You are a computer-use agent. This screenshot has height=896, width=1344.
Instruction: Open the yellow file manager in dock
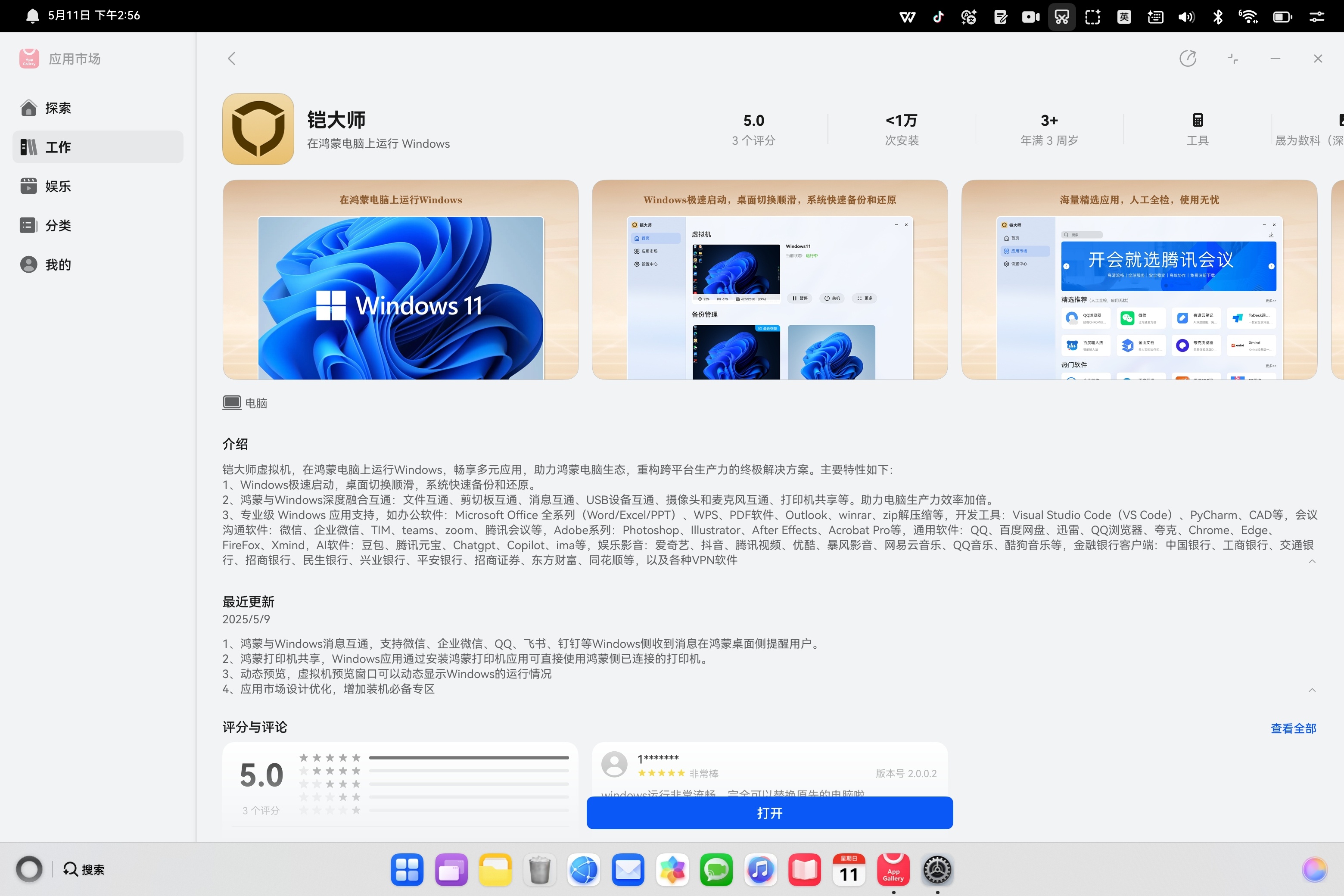pyautogui.click(x=495, y=870)
